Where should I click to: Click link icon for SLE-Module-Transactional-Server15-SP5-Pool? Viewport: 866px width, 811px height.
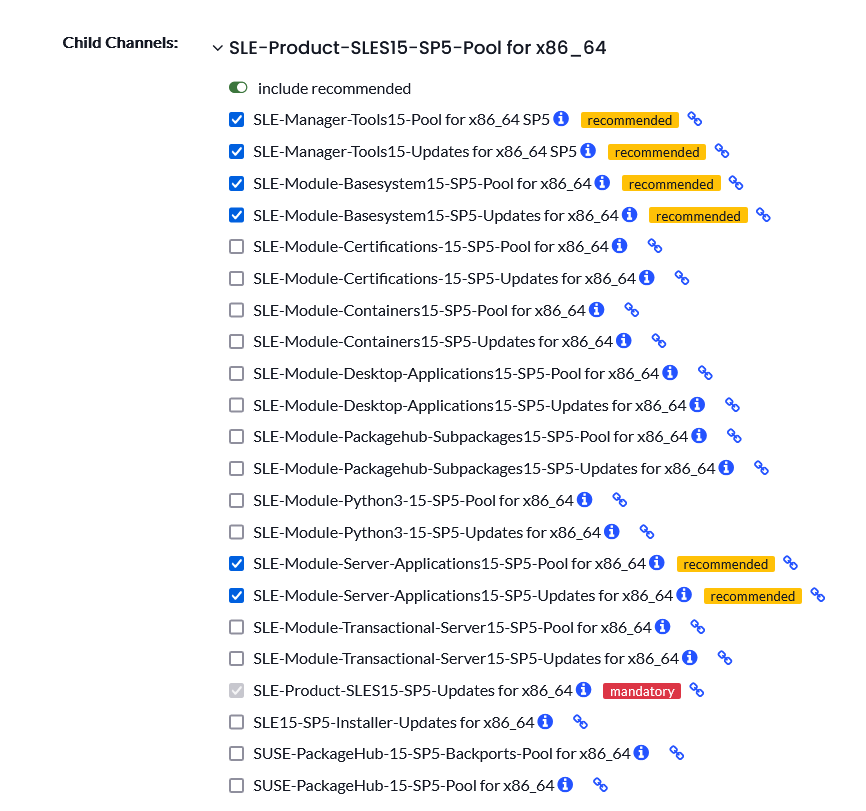point(698,627)
